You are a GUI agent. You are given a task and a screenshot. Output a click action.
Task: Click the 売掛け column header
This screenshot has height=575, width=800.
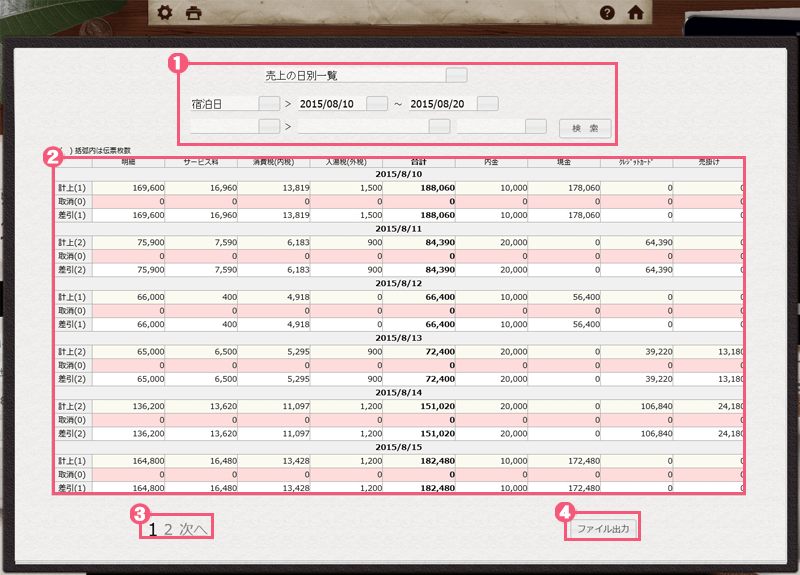pos(709,162)
